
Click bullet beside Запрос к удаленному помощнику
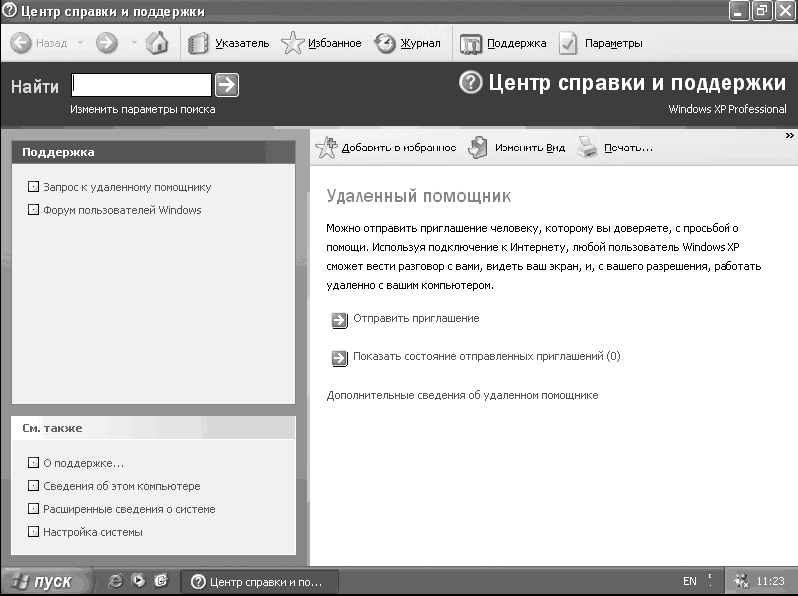(x=33, y=187)
